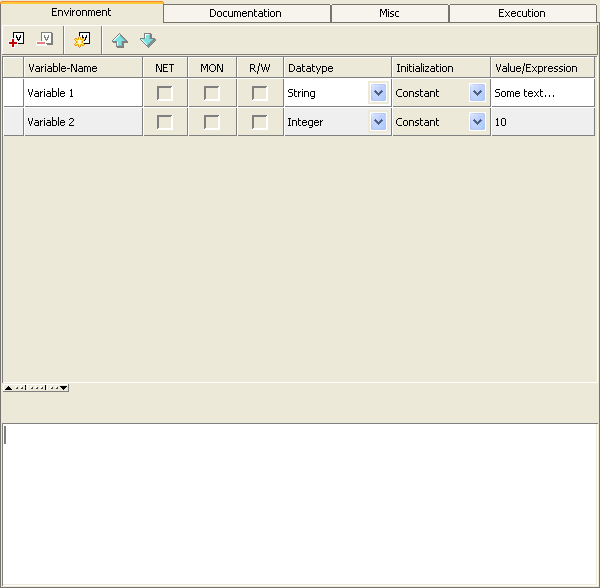Screen dimensions: 600x588
Task: Open the String datatype dropdown for Variable 1
Action: pos(378,93)
